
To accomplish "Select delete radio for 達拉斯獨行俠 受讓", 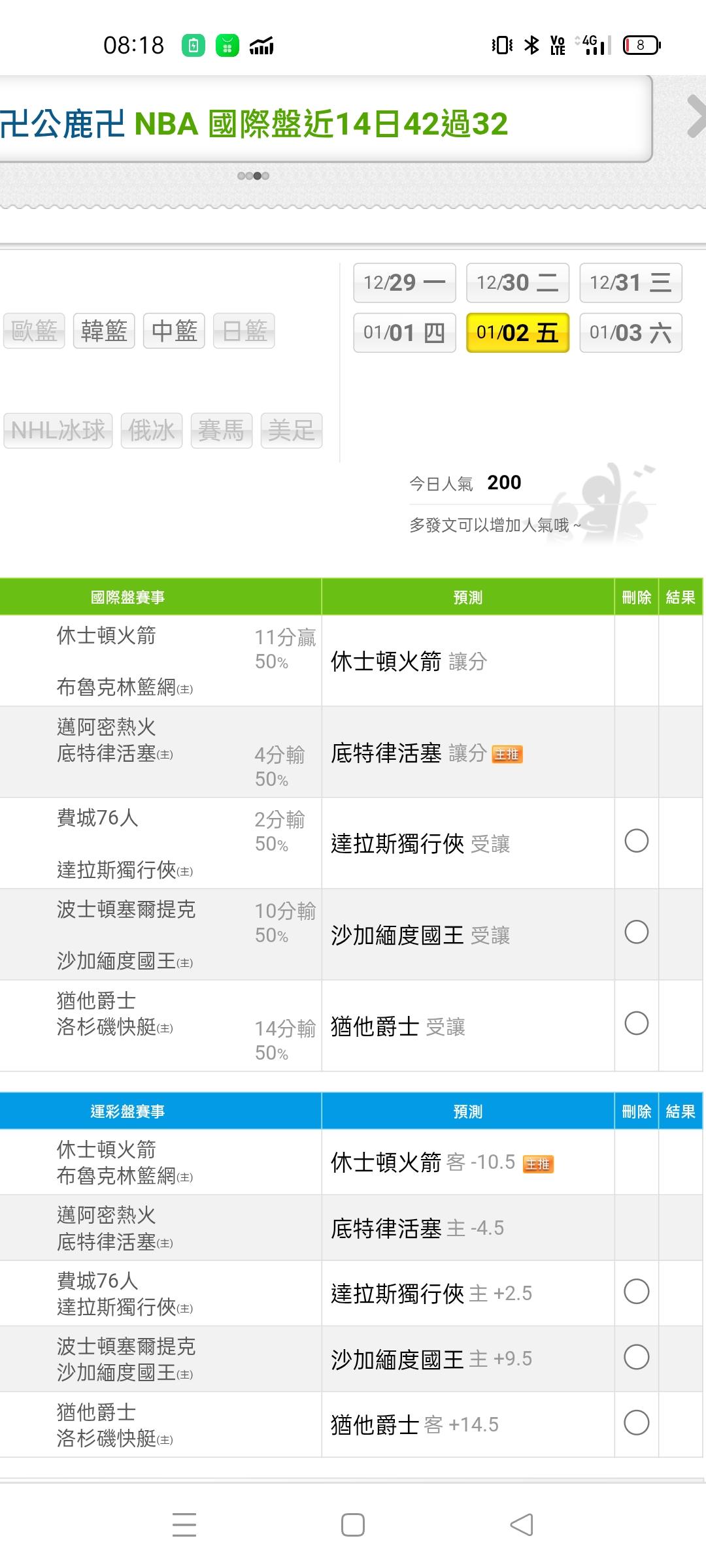I will (x=637, y=841).
